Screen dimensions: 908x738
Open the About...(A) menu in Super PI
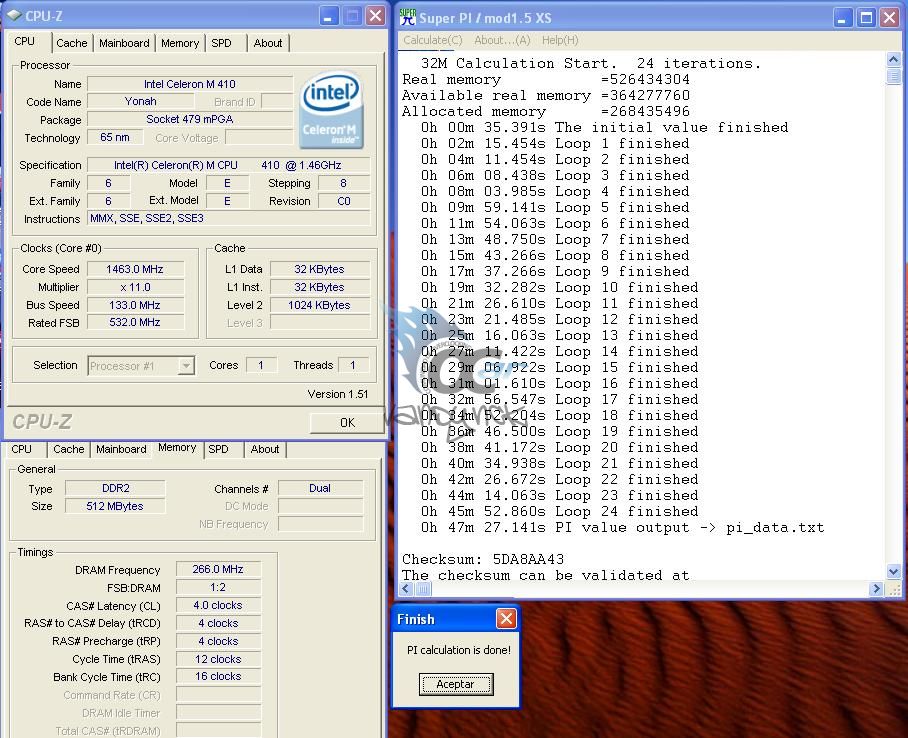502,40
